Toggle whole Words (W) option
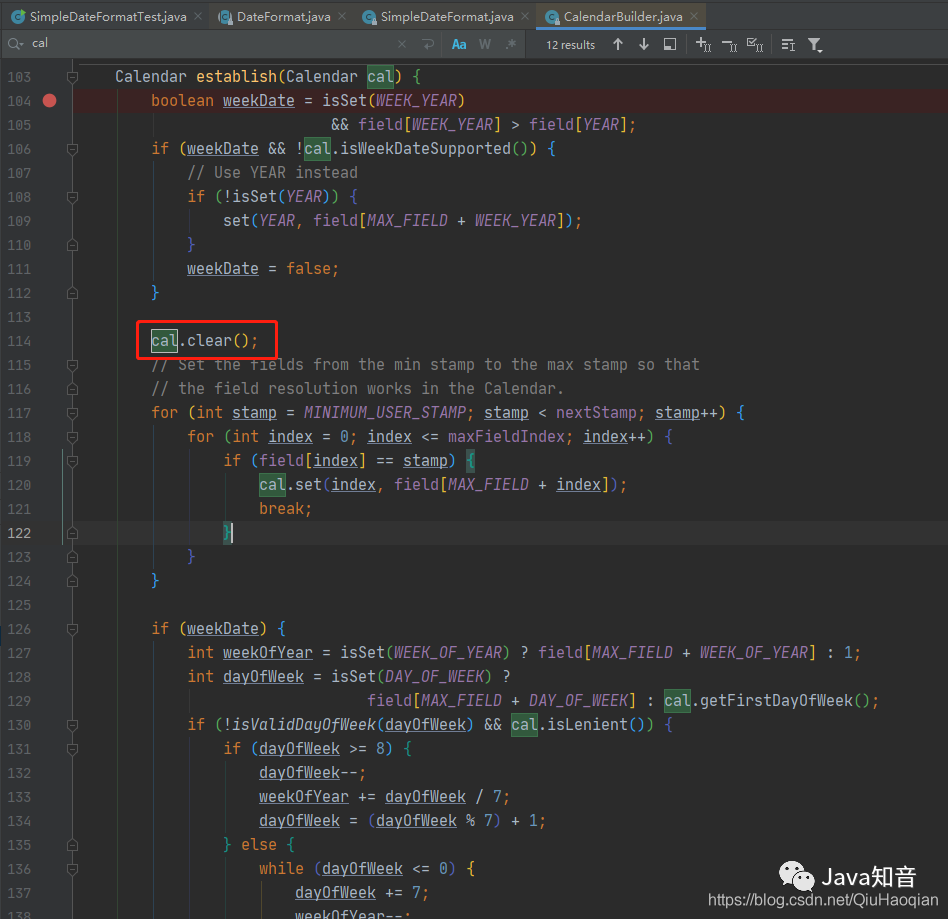Image resolution: width=948 pixels, height=919 pixels. [485, 44]
